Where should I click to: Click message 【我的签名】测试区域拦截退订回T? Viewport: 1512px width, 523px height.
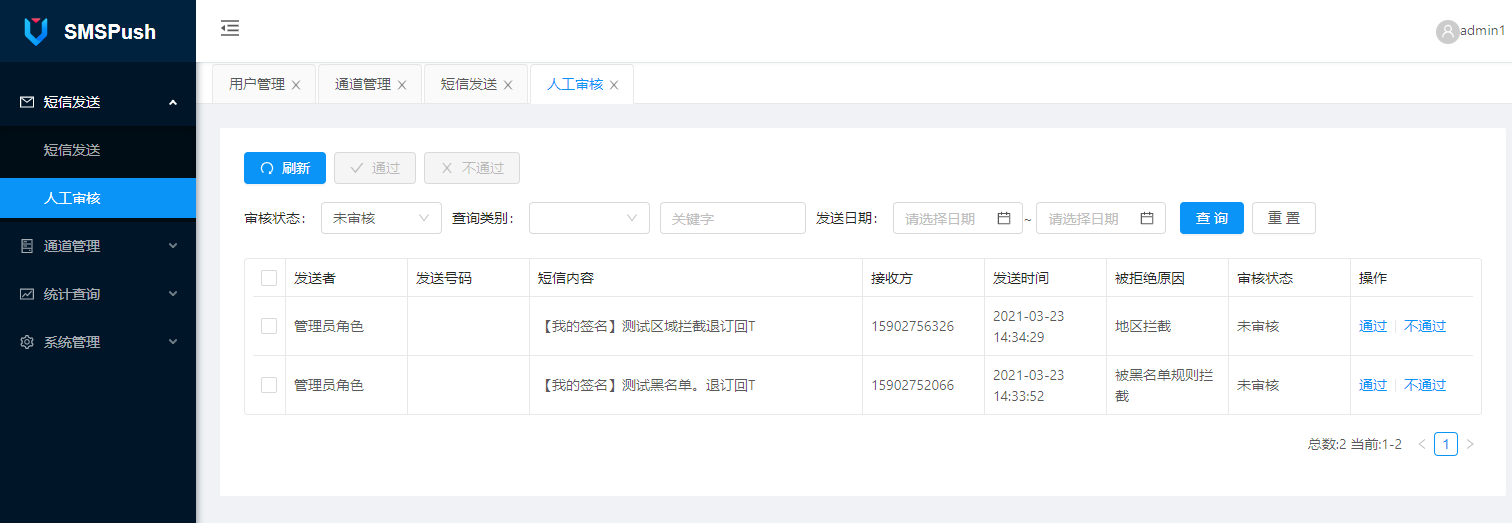646,326
